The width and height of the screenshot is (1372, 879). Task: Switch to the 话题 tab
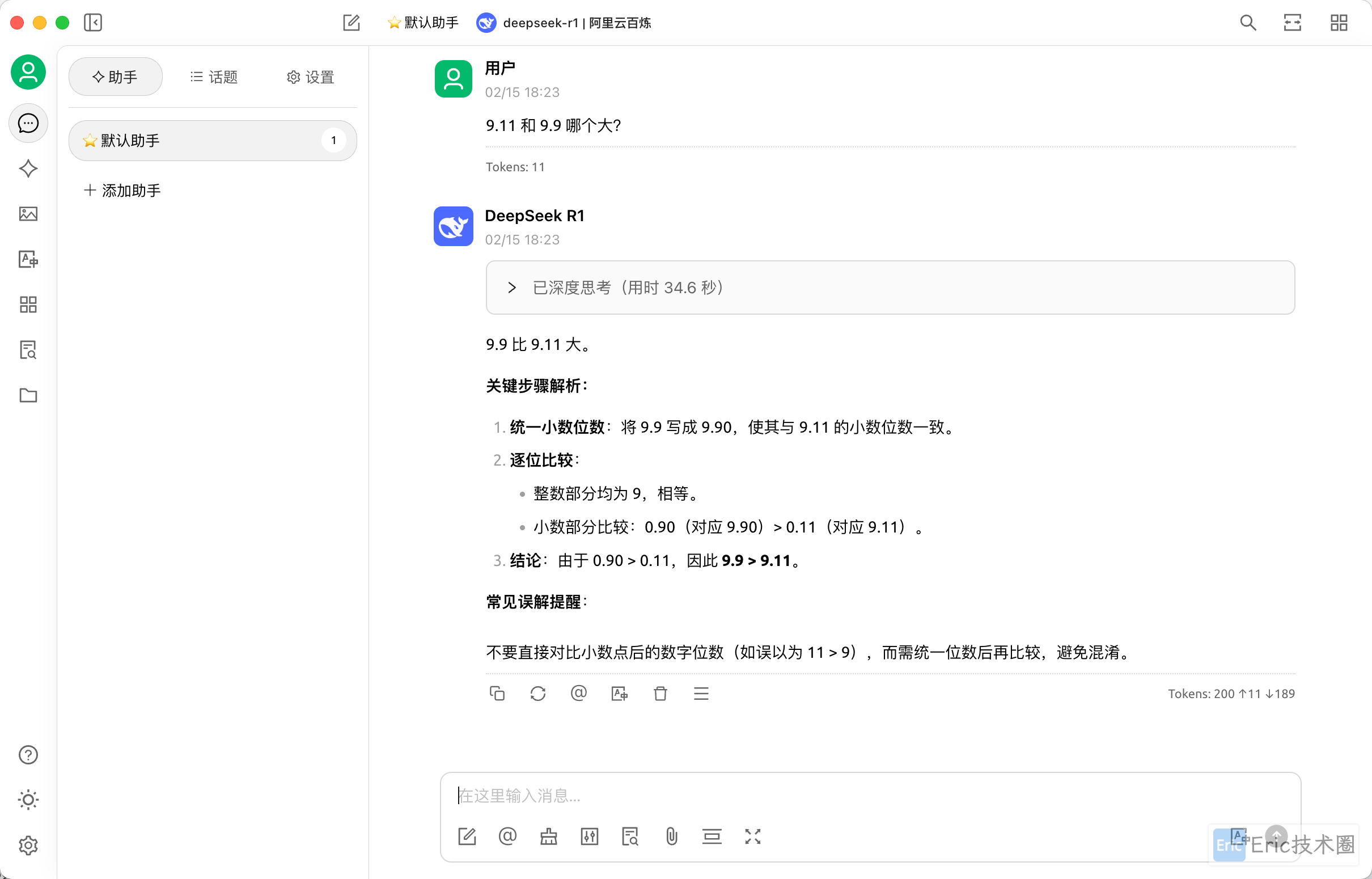[213, 77]
